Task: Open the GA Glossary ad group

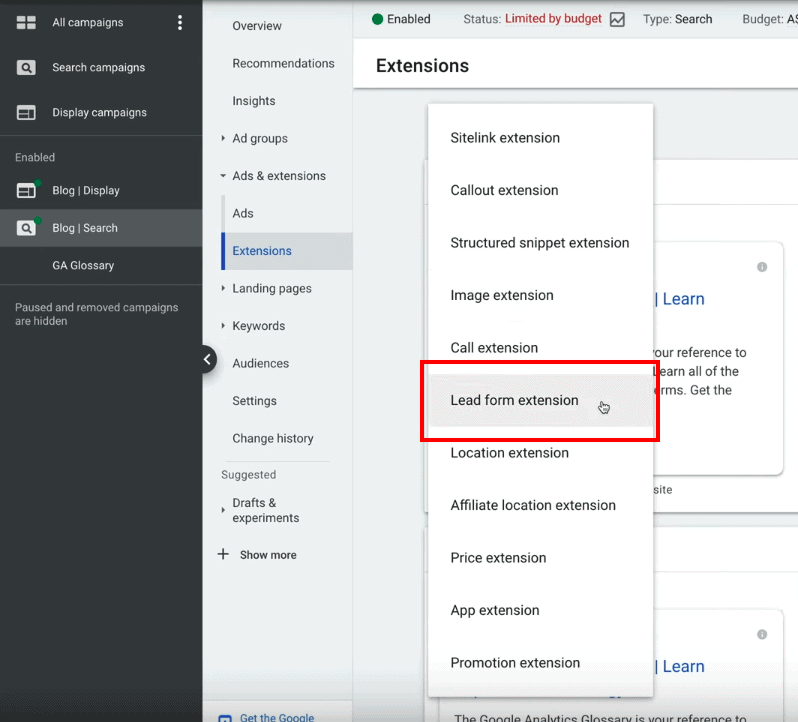Action: point(83,266)
